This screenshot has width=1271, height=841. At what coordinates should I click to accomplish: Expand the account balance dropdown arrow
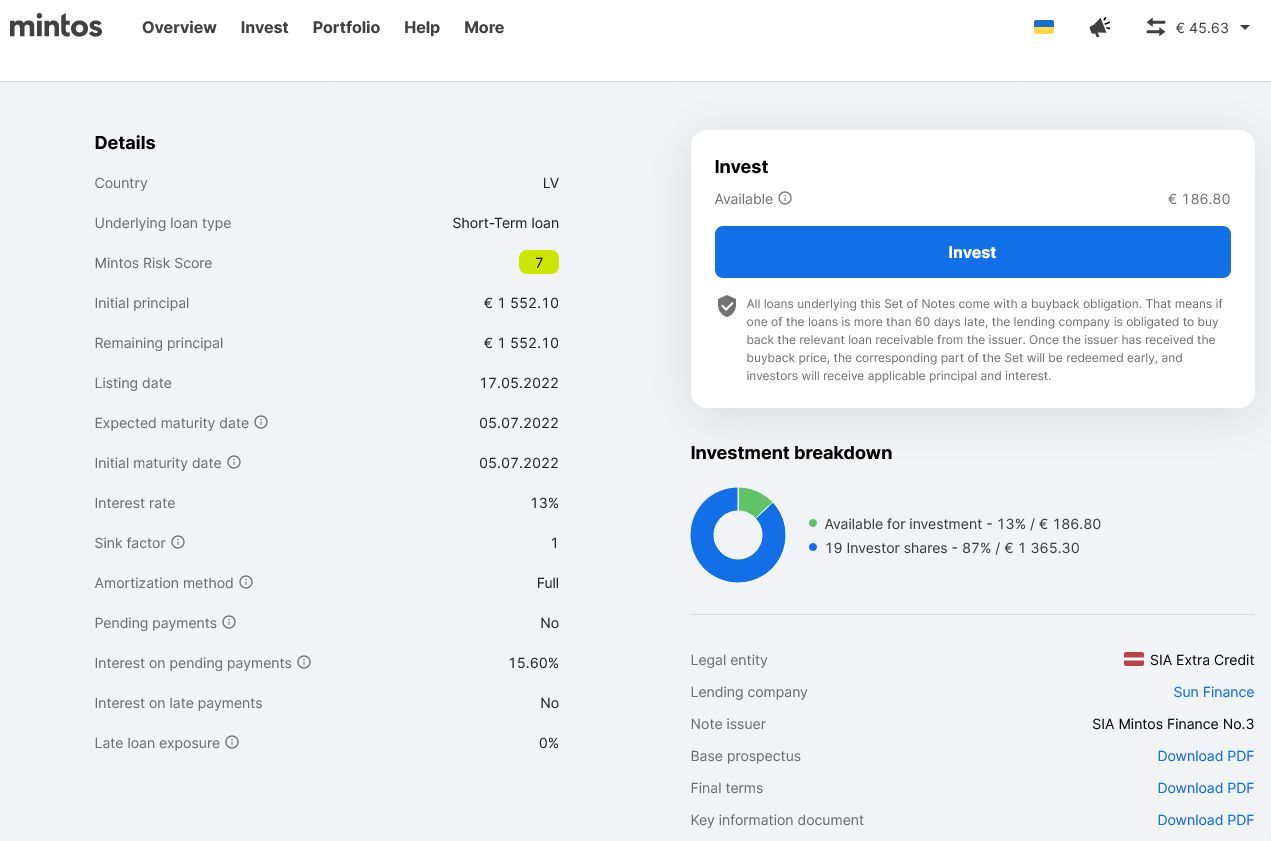click(x=1245, y=27)
